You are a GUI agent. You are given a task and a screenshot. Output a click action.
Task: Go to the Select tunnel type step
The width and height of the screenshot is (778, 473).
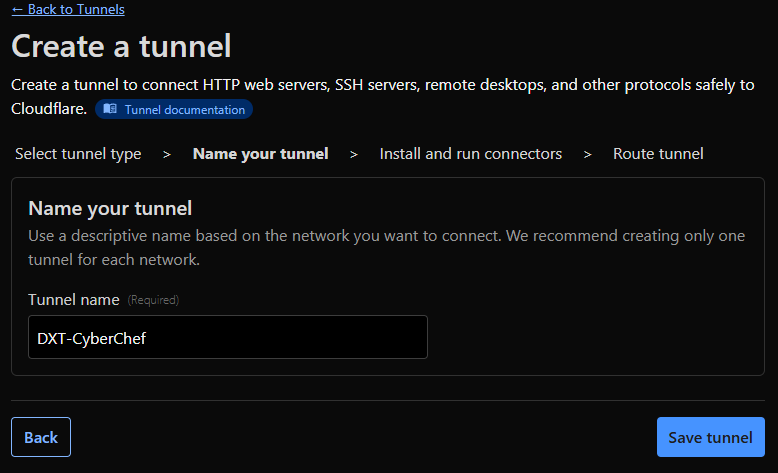pos(78,153)
